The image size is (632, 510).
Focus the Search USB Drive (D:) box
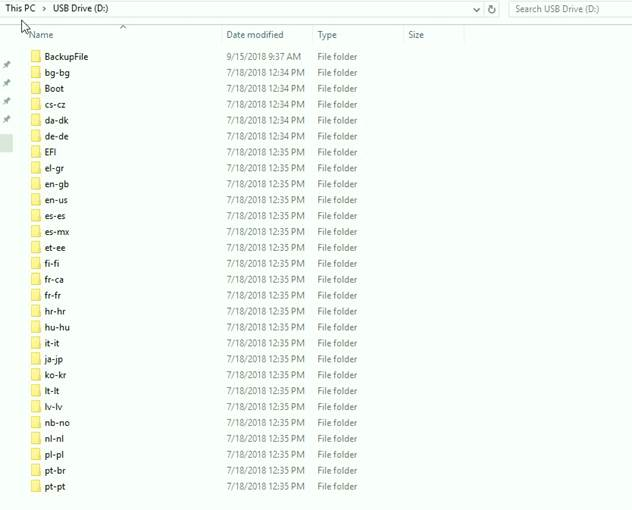tap(571, 9)
